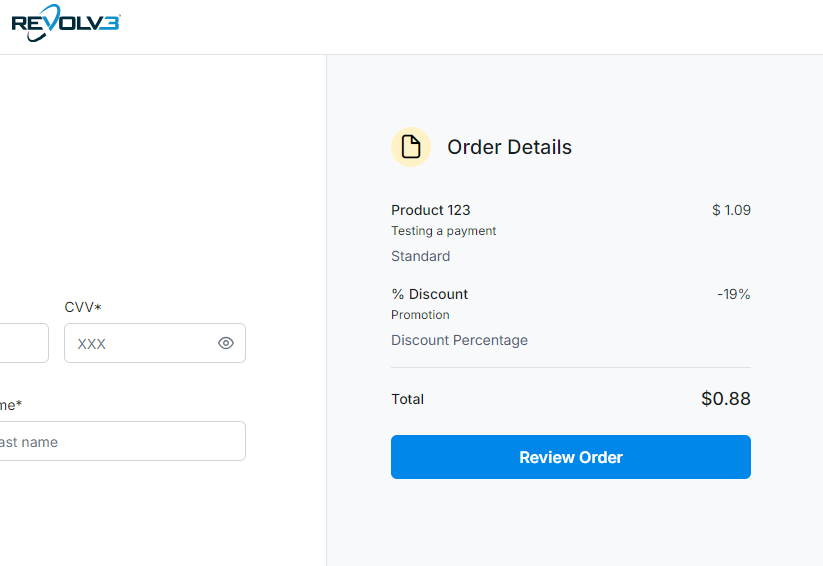Click the Discount Percentage text
The width and height of the screenshot is (823, 566).
click(x=459, y=340)
